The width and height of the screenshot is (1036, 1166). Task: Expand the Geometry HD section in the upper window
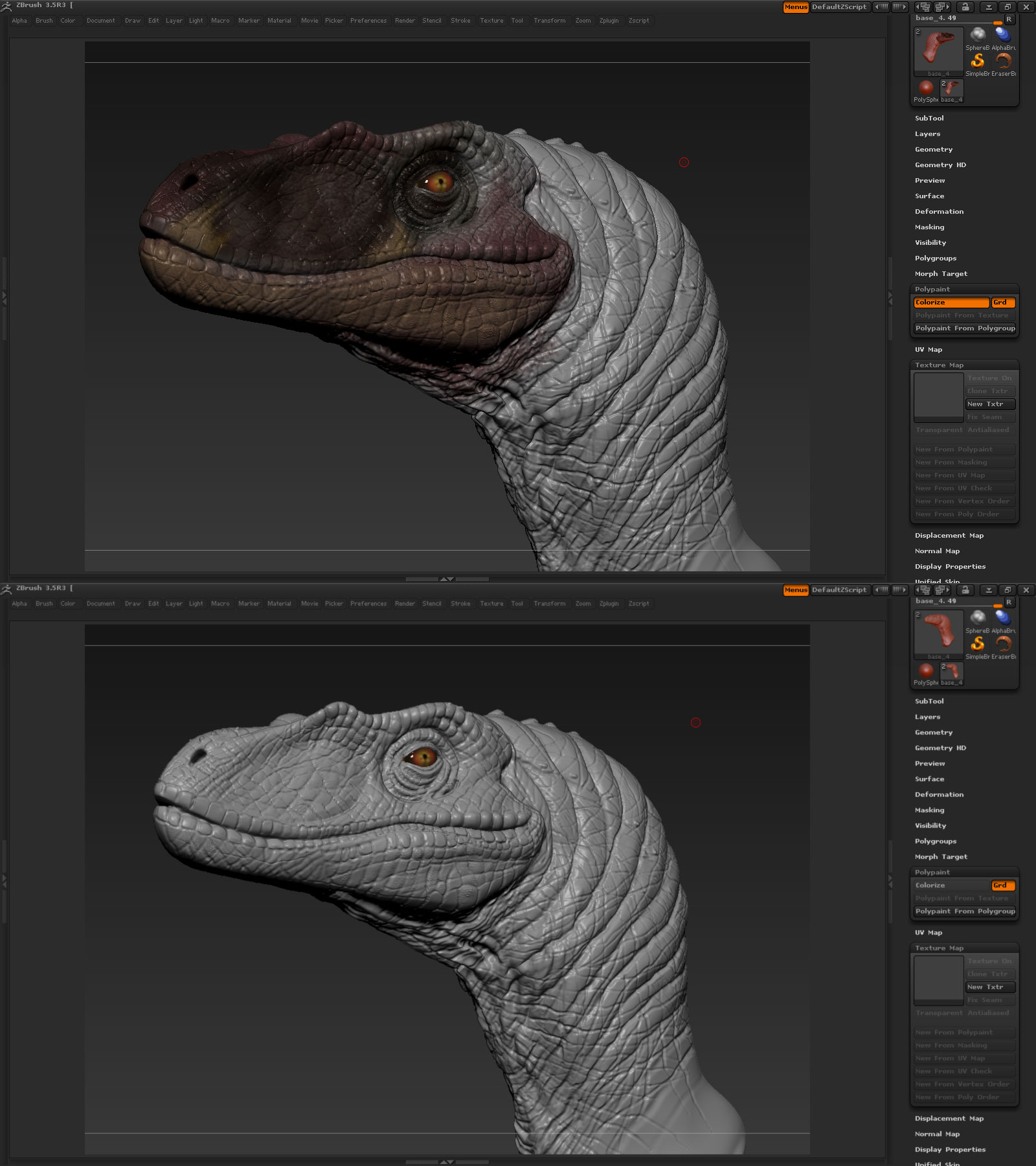940,165
